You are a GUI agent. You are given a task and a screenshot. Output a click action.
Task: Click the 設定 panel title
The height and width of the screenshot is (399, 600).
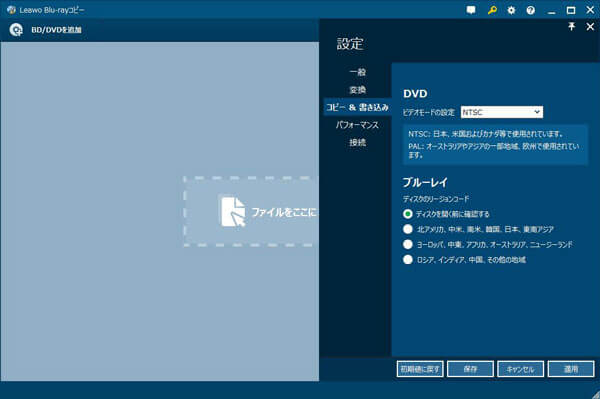pyautogui.click(x=349, y=44)
